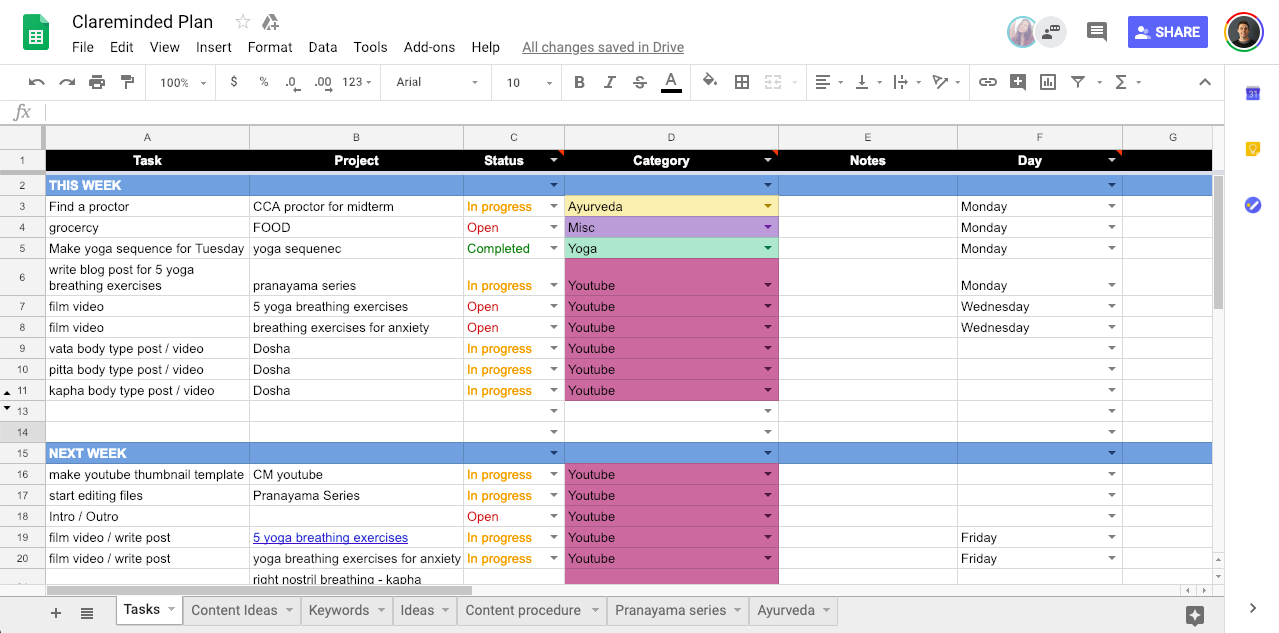Move document to Drive folder icon
The image size is (1279, 633).
click(x=270, y=22)
